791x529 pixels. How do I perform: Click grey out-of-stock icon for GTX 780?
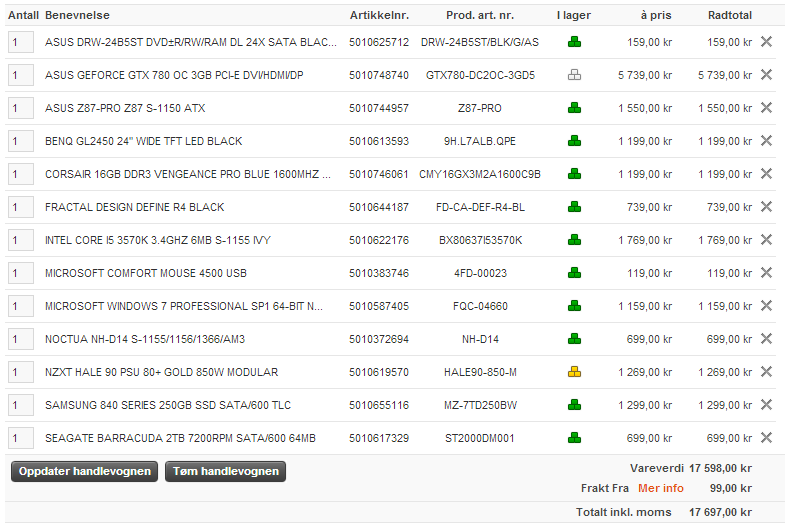(574, 75)
